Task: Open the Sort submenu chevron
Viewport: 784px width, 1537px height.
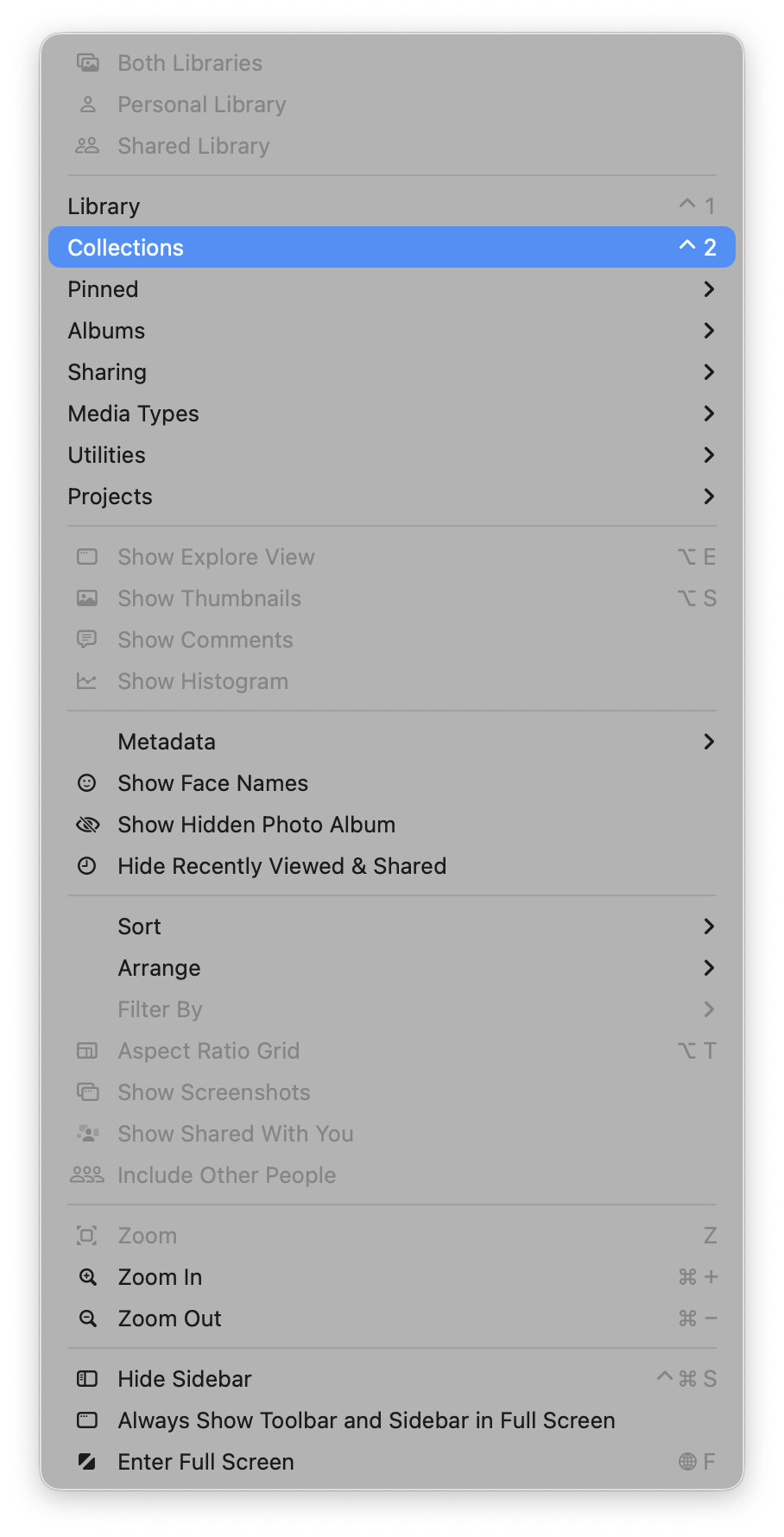Action: [709, 927]
